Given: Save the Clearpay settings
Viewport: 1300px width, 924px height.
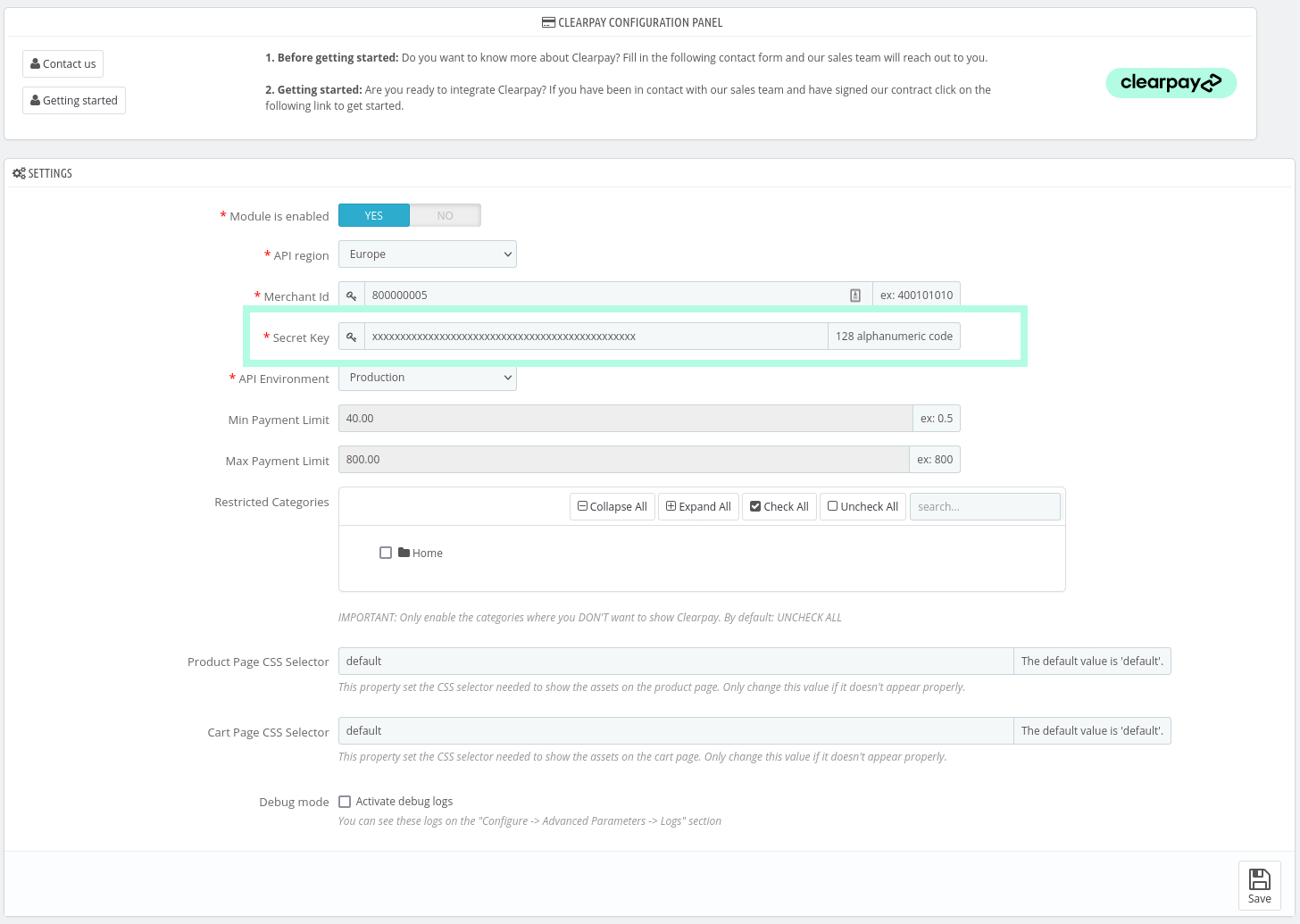Looking at the screenshot, I should tap(1260, 886).
